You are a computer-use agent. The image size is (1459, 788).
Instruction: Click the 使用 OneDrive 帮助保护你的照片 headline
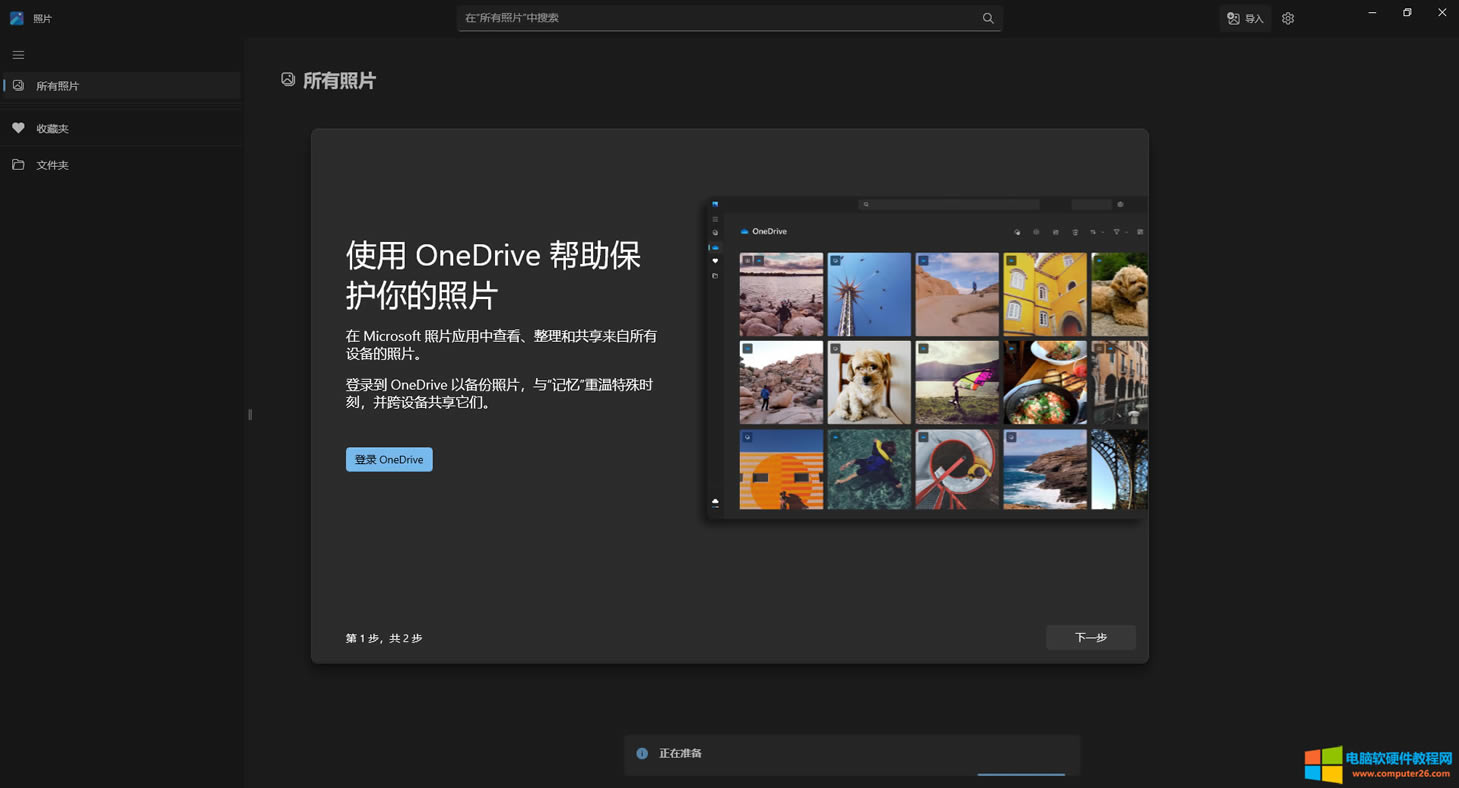pos(493,275)
